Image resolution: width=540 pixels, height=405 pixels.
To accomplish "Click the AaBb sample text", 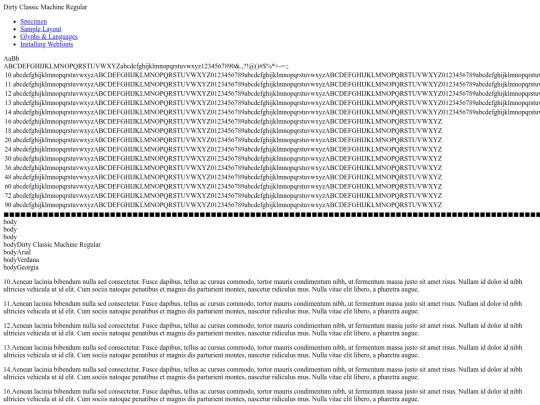I will click(11, 59).
